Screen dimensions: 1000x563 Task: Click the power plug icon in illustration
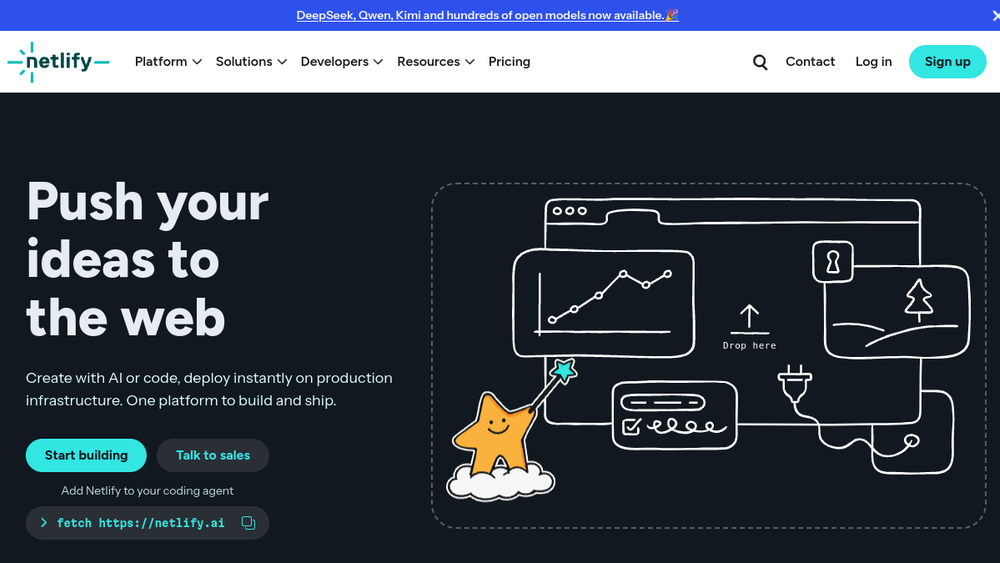795,383
